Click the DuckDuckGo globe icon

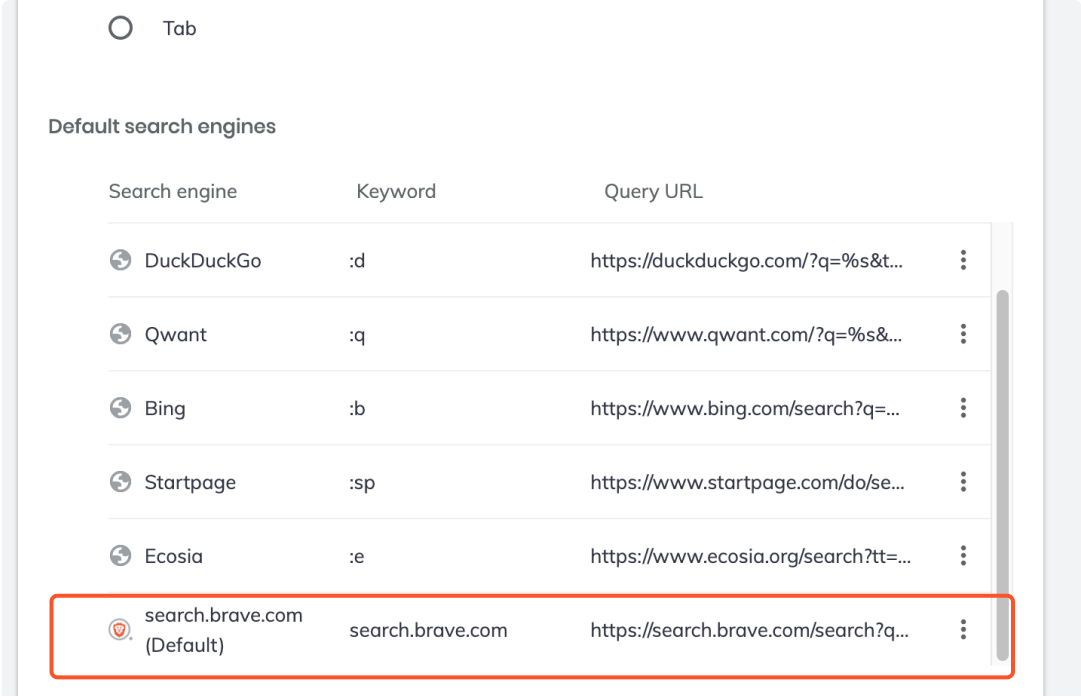point(121,260)
